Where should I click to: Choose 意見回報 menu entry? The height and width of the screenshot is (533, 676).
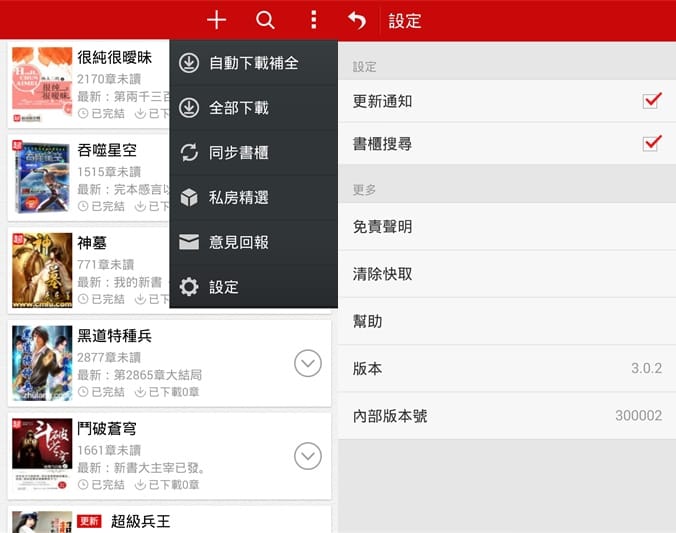pos(254,242)
